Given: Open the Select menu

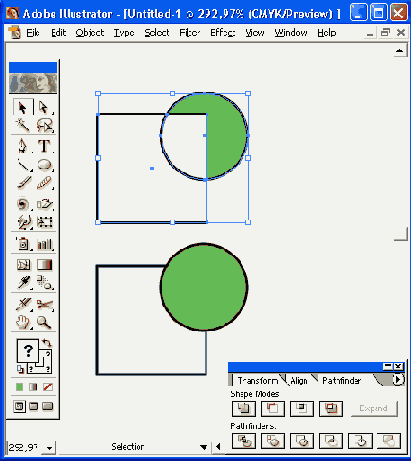Looking at the screenshot, I should [x=157, y=33].
